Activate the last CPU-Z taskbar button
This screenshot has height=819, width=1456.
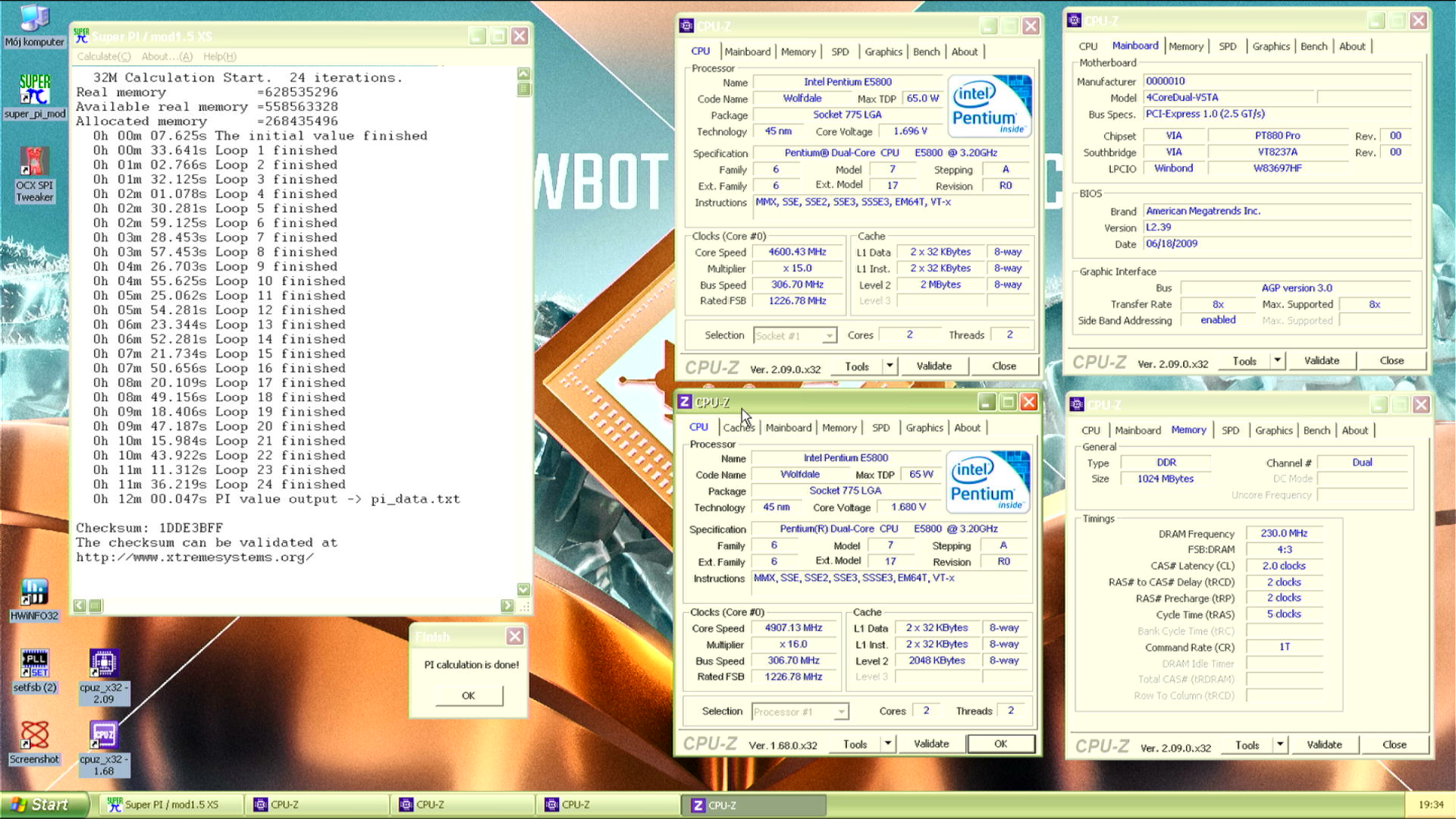coord(755,805)
